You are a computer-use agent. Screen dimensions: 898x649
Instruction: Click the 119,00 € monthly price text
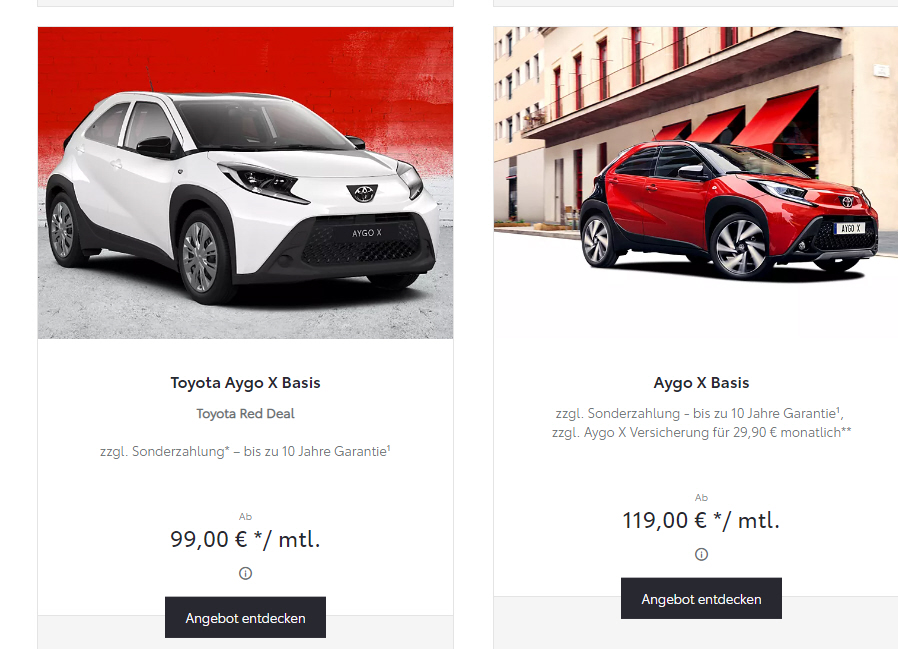tap(701, 521)
